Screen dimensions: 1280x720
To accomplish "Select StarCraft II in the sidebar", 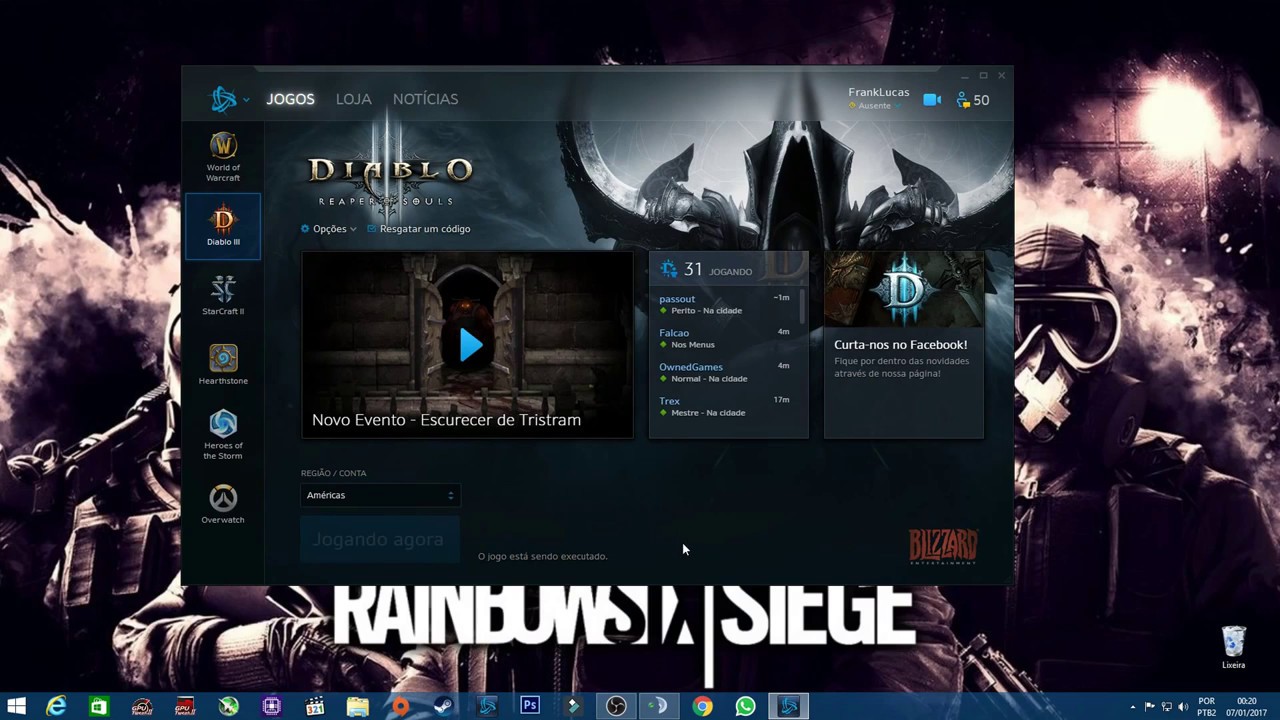I will 223,295.
